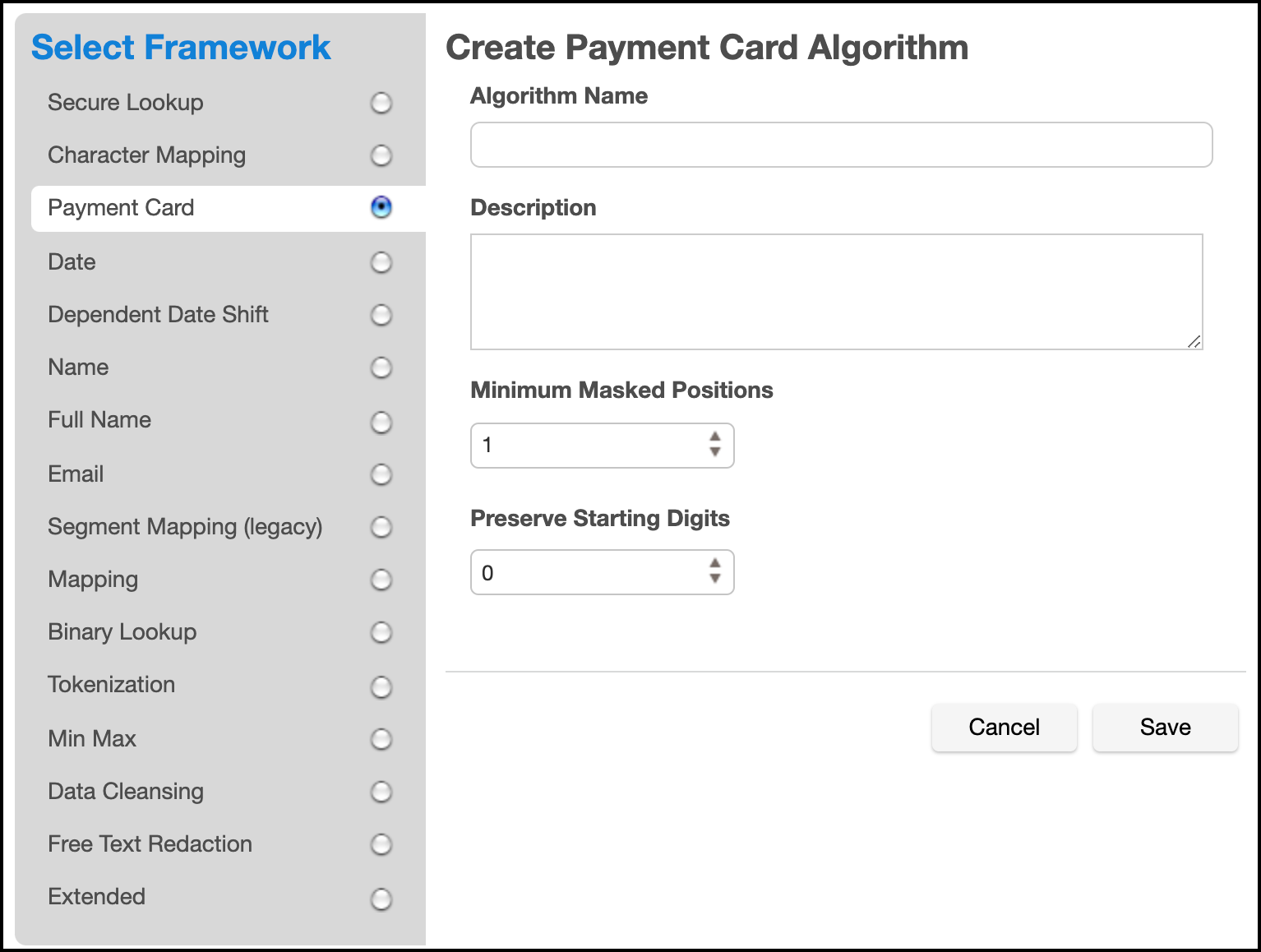
Task: Focus the Description text area
Action: (x=836, y=292)
